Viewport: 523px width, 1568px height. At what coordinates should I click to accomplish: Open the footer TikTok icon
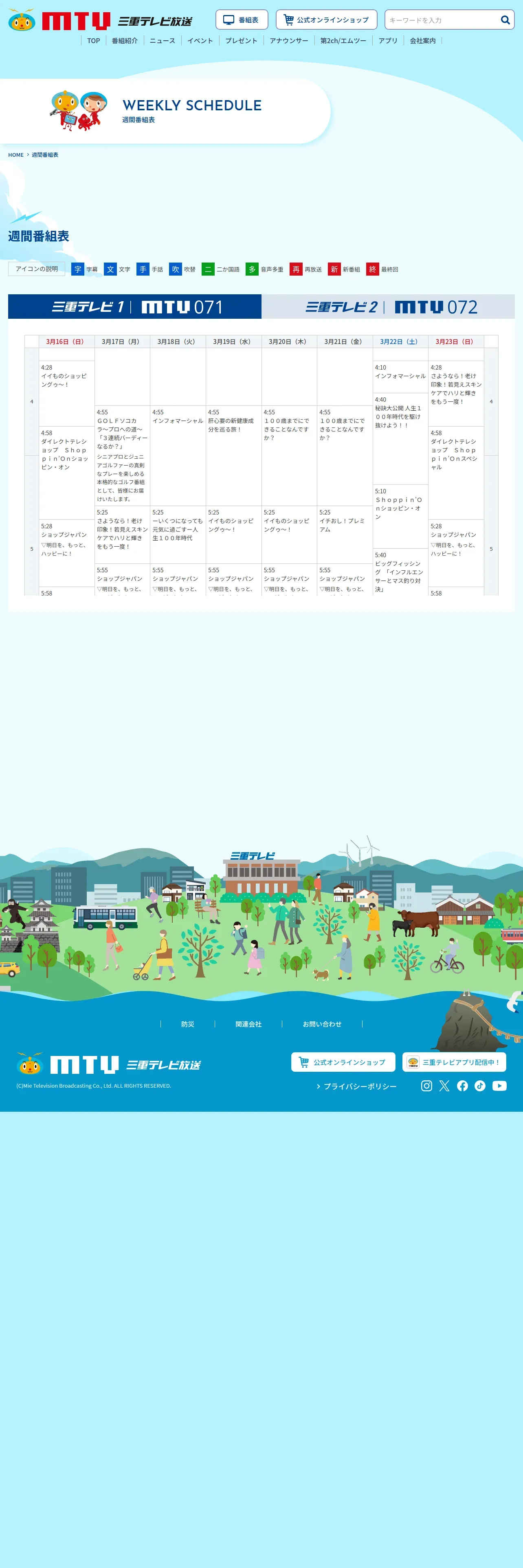[480, 1085]
